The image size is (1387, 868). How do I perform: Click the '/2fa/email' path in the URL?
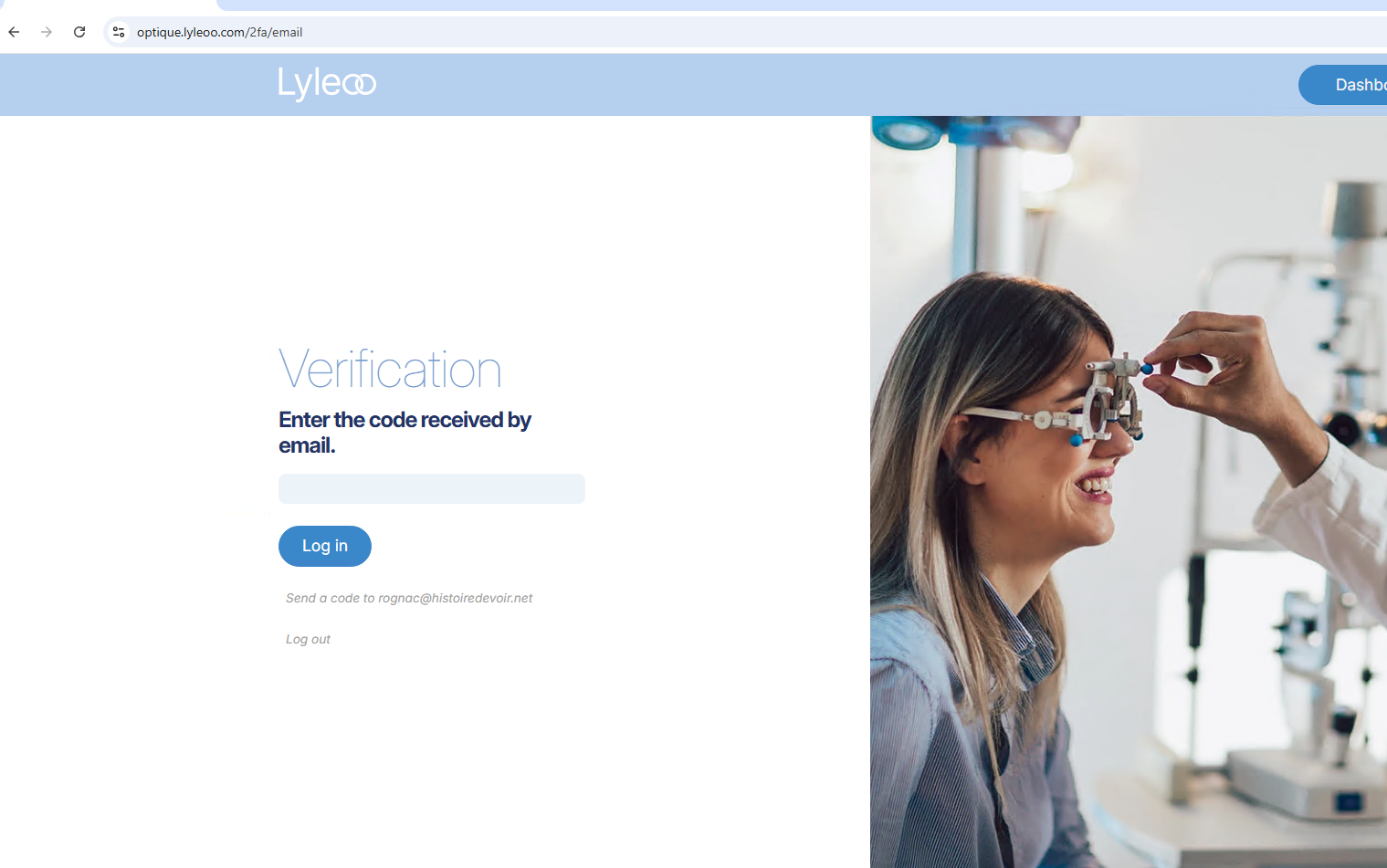coord(274,32)
